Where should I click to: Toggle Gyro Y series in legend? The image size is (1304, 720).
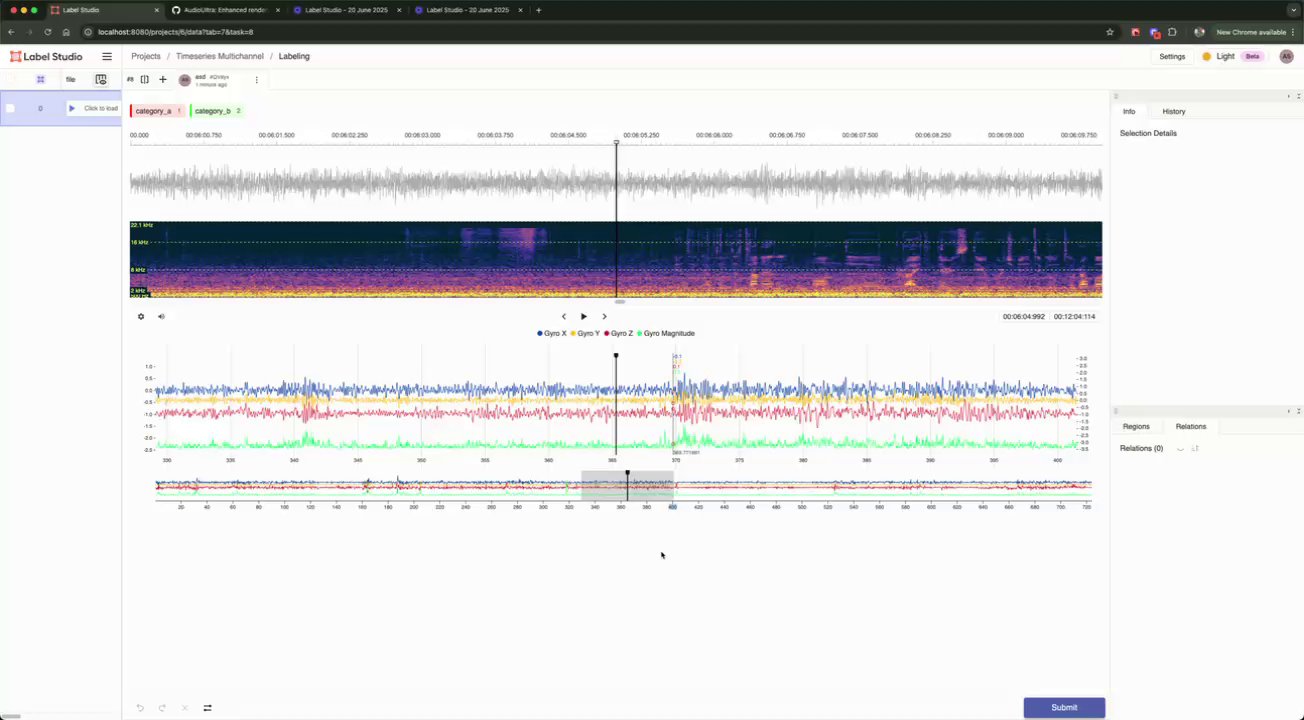coord(585,333)
